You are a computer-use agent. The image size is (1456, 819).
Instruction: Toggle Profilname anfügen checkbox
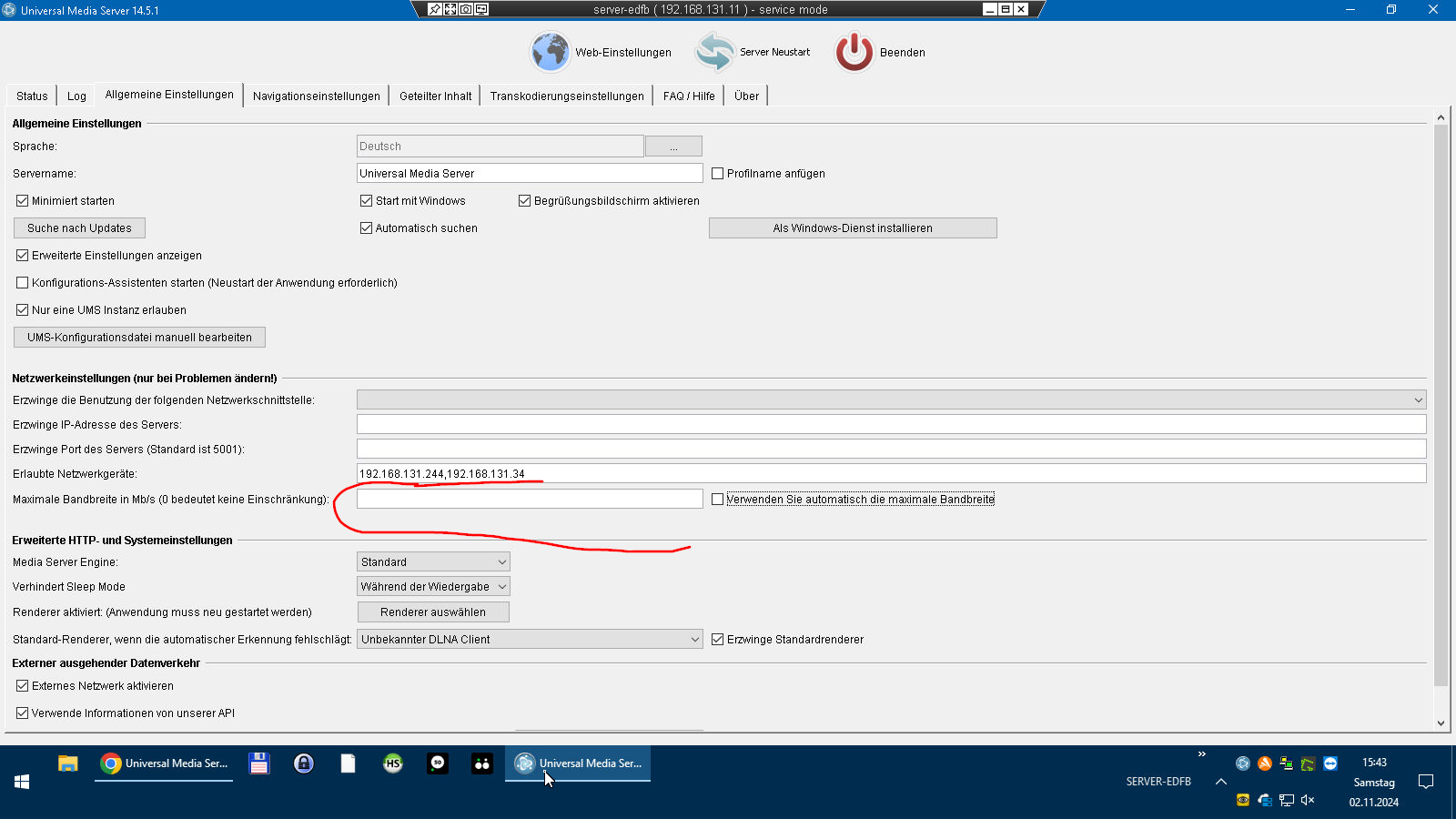point(717,174)
